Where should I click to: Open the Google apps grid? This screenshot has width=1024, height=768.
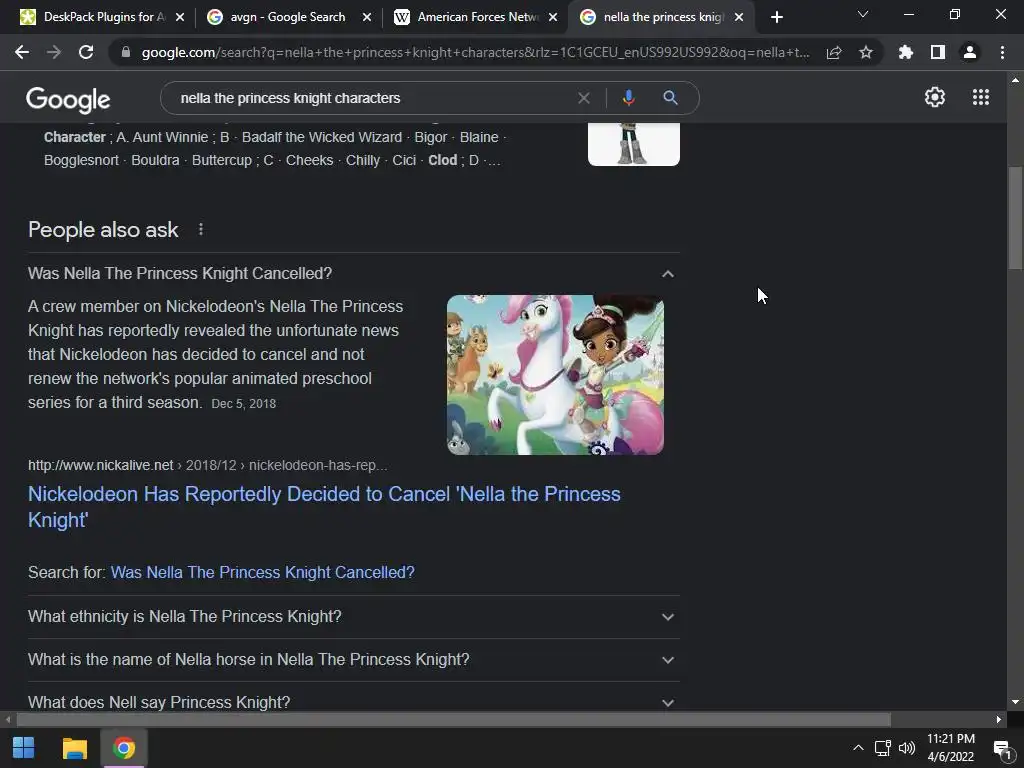tap(981, 97)
